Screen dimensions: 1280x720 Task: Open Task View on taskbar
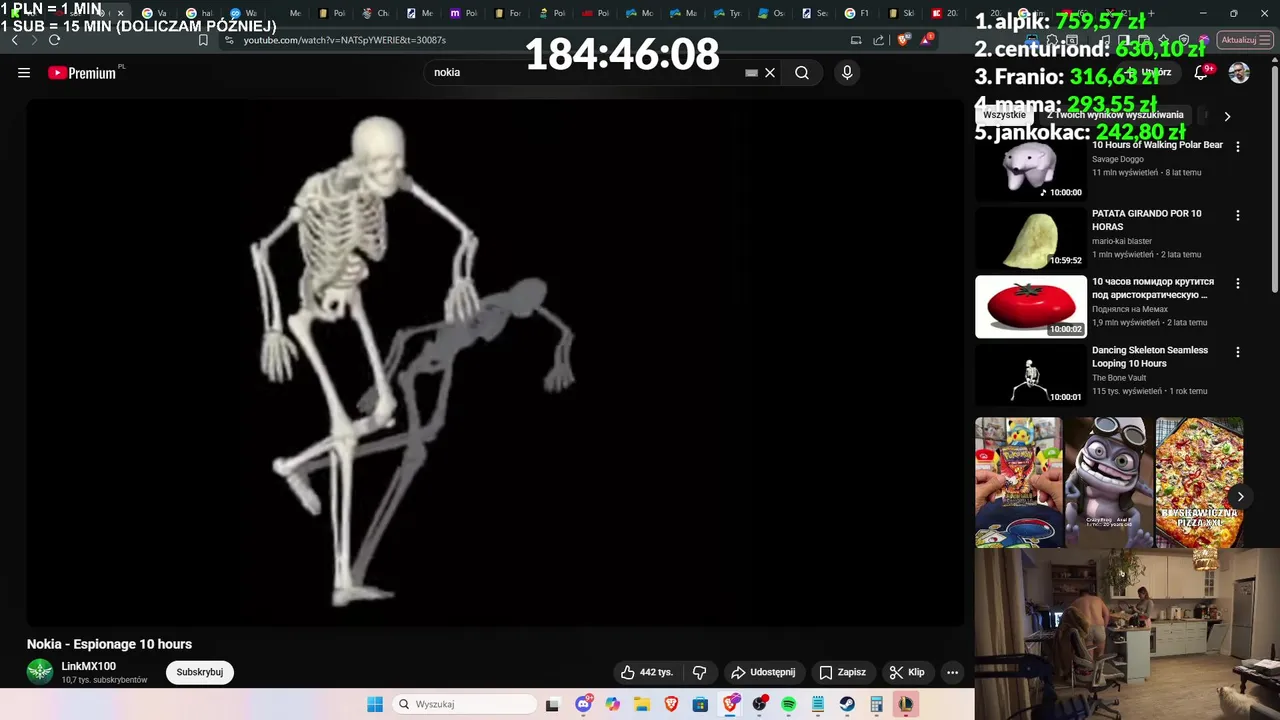552,704
